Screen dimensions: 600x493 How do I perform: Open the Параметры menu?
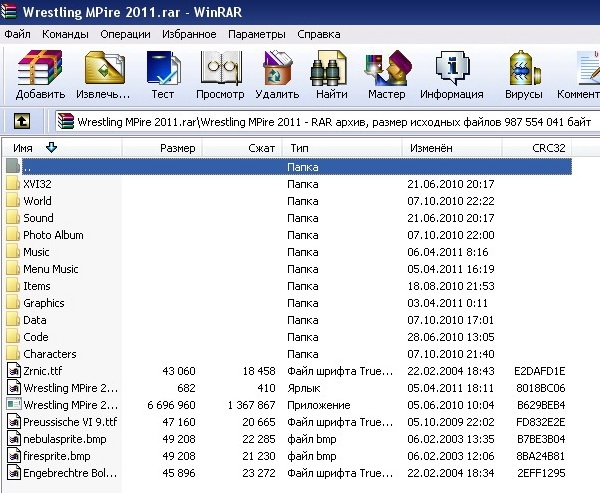click(x=257, y=34)
